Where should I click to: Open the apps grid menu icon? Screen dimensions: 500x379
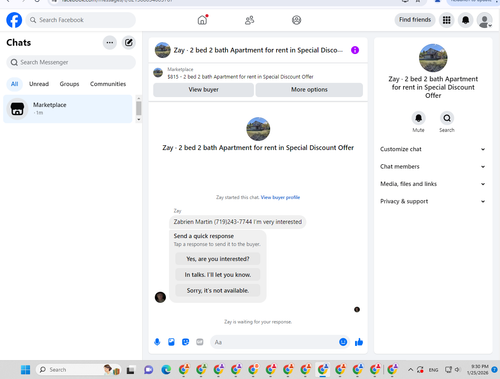click(x=447, y=20)
